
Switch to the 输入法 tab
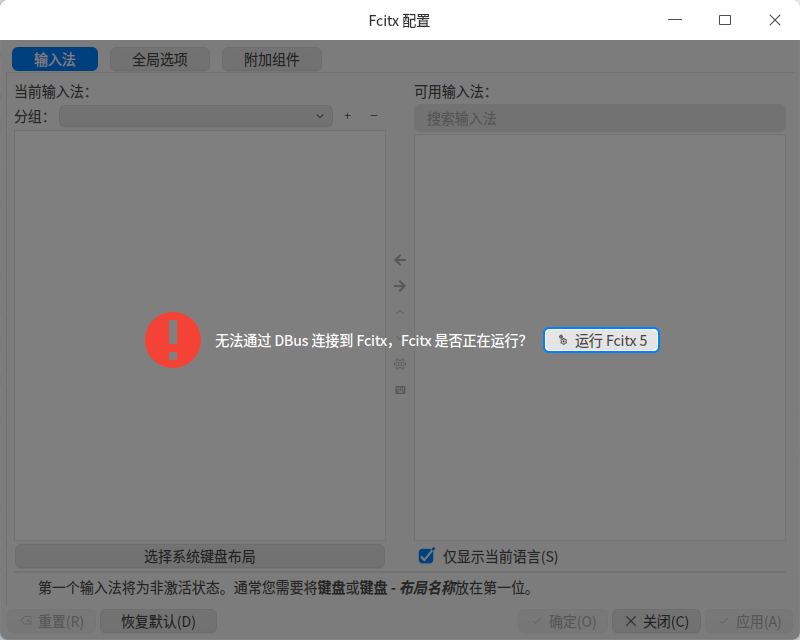[55, 59]
